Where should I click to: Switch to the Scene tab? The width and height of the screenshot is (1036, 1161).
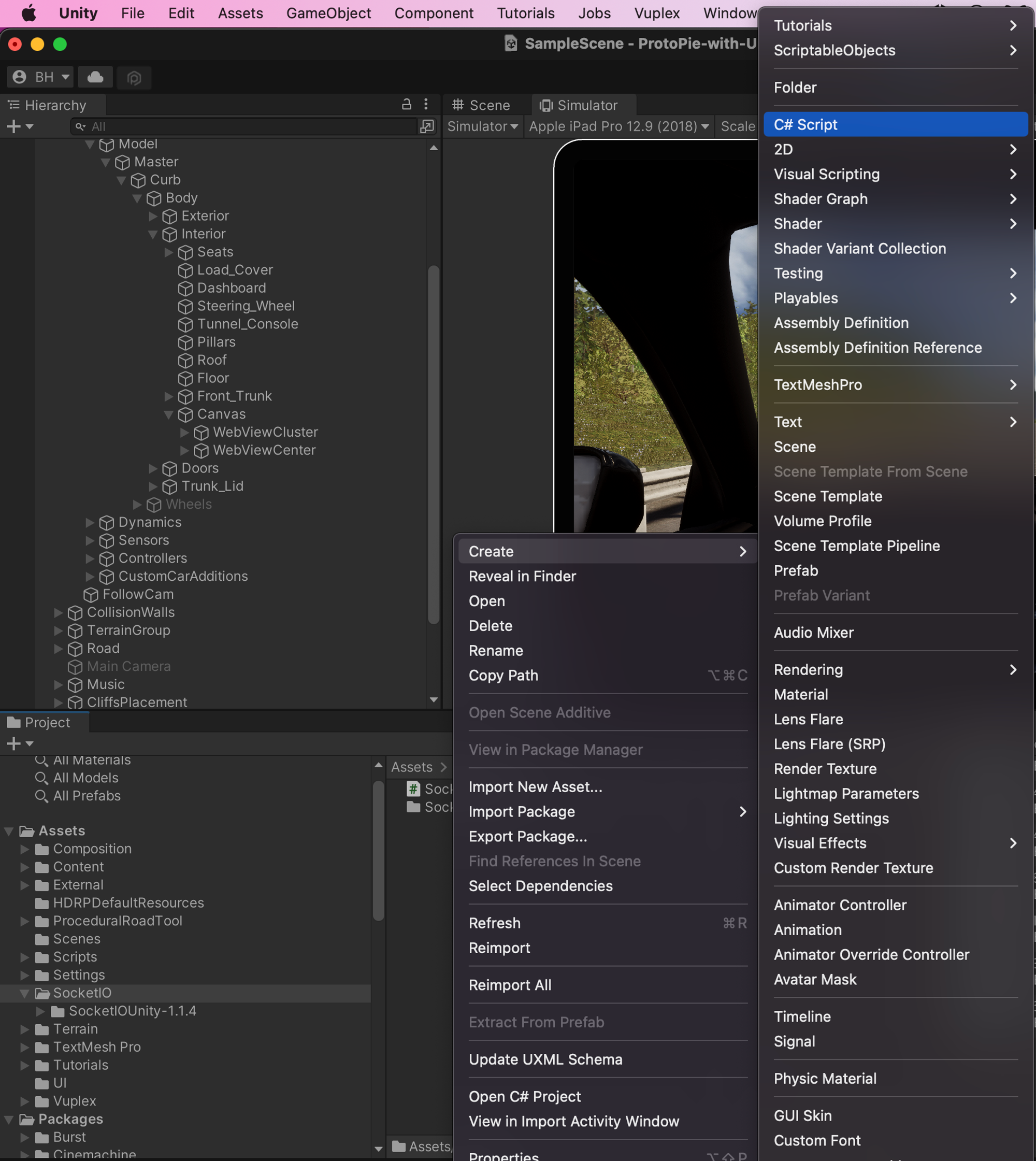point(482,105)
